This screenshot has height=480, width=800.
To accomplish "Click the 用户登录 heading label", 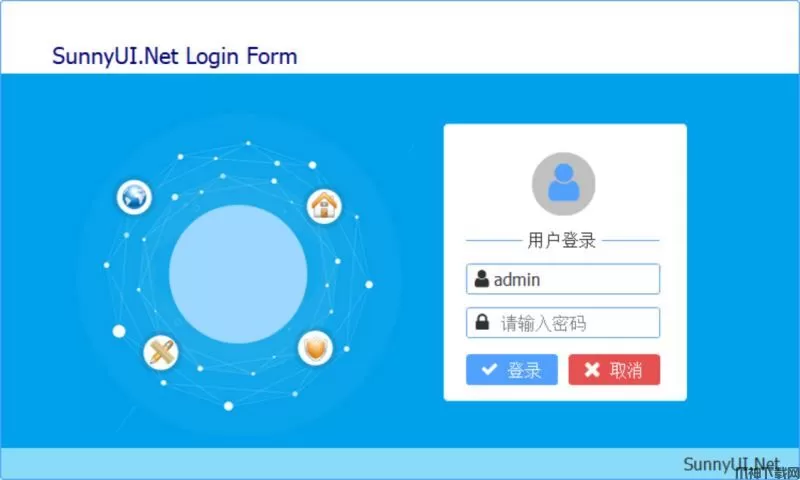I will pyautogui.click(x=562, y=240).
